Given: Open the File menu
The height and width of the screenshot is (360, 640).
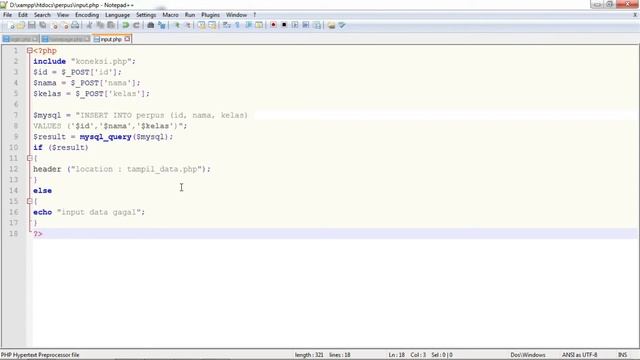Looking at the screenshot, I should [x=7, y=15].
